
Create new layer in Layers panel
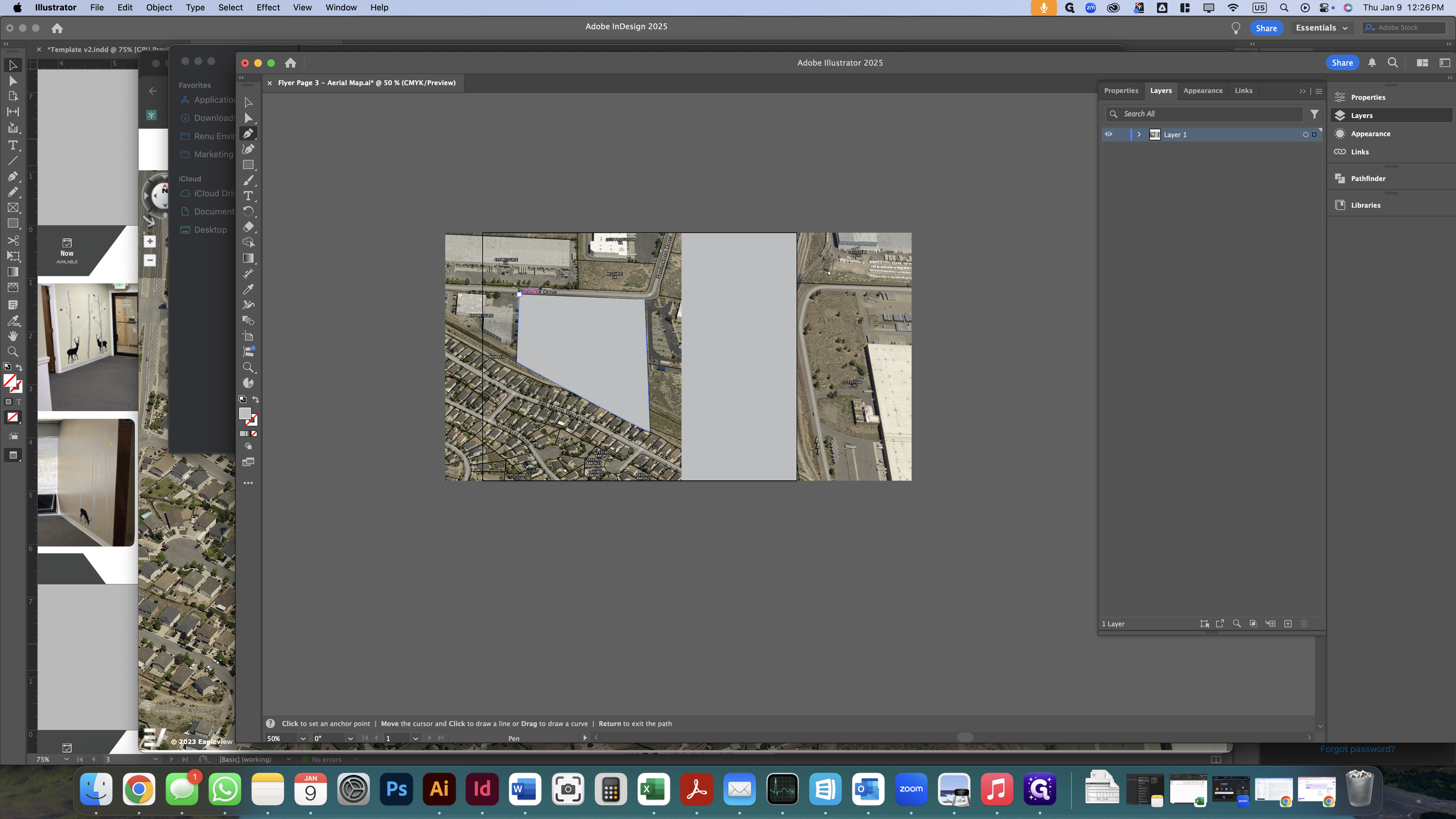pyautogui.click(x=1288, y=623)
